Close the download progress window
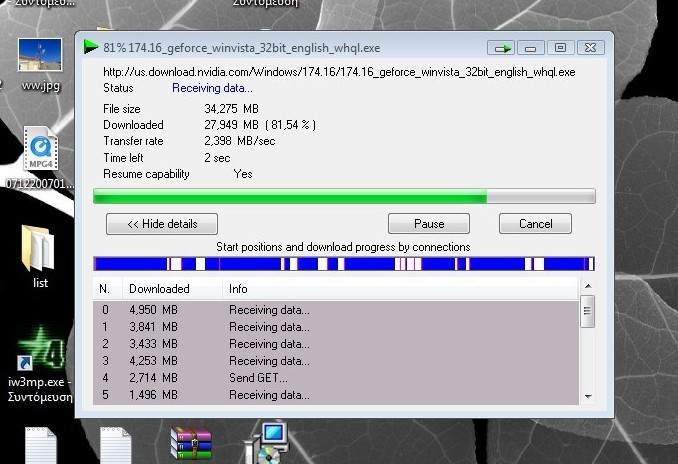The width and height of the screenshot is (678, 464). coord(590,48)
